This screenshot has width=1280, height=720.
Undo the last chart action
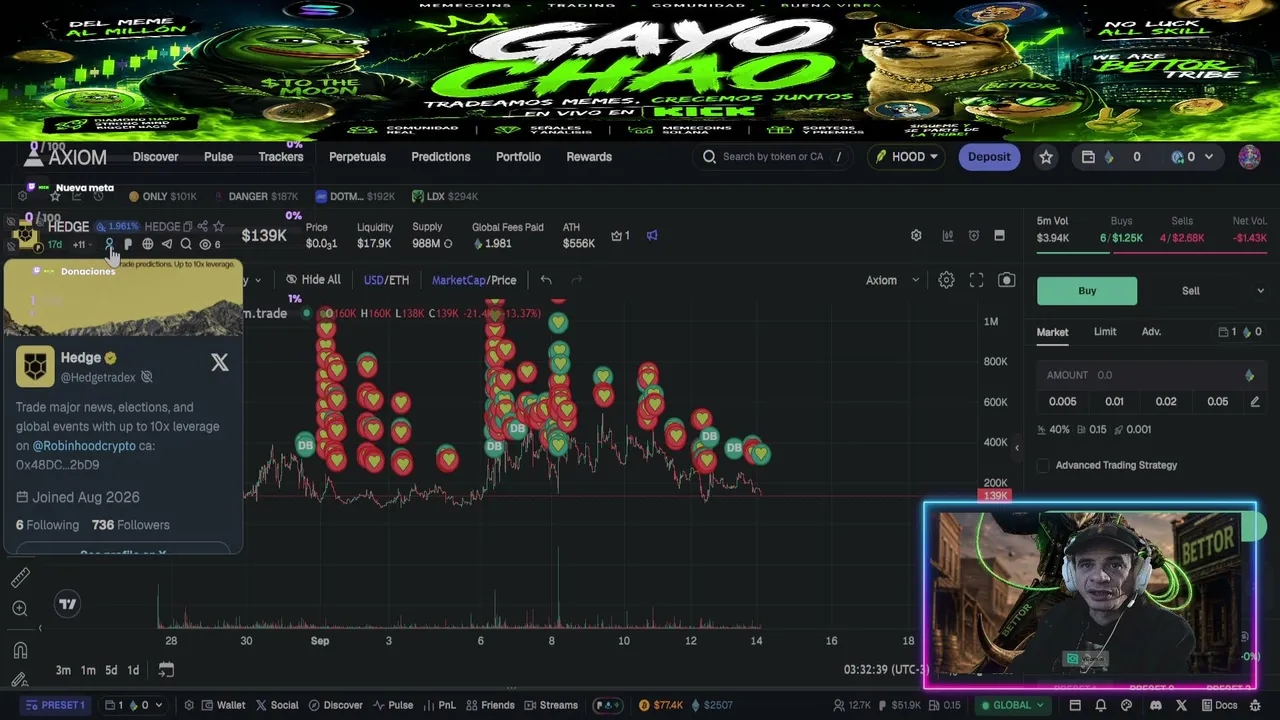coord(546,280)
